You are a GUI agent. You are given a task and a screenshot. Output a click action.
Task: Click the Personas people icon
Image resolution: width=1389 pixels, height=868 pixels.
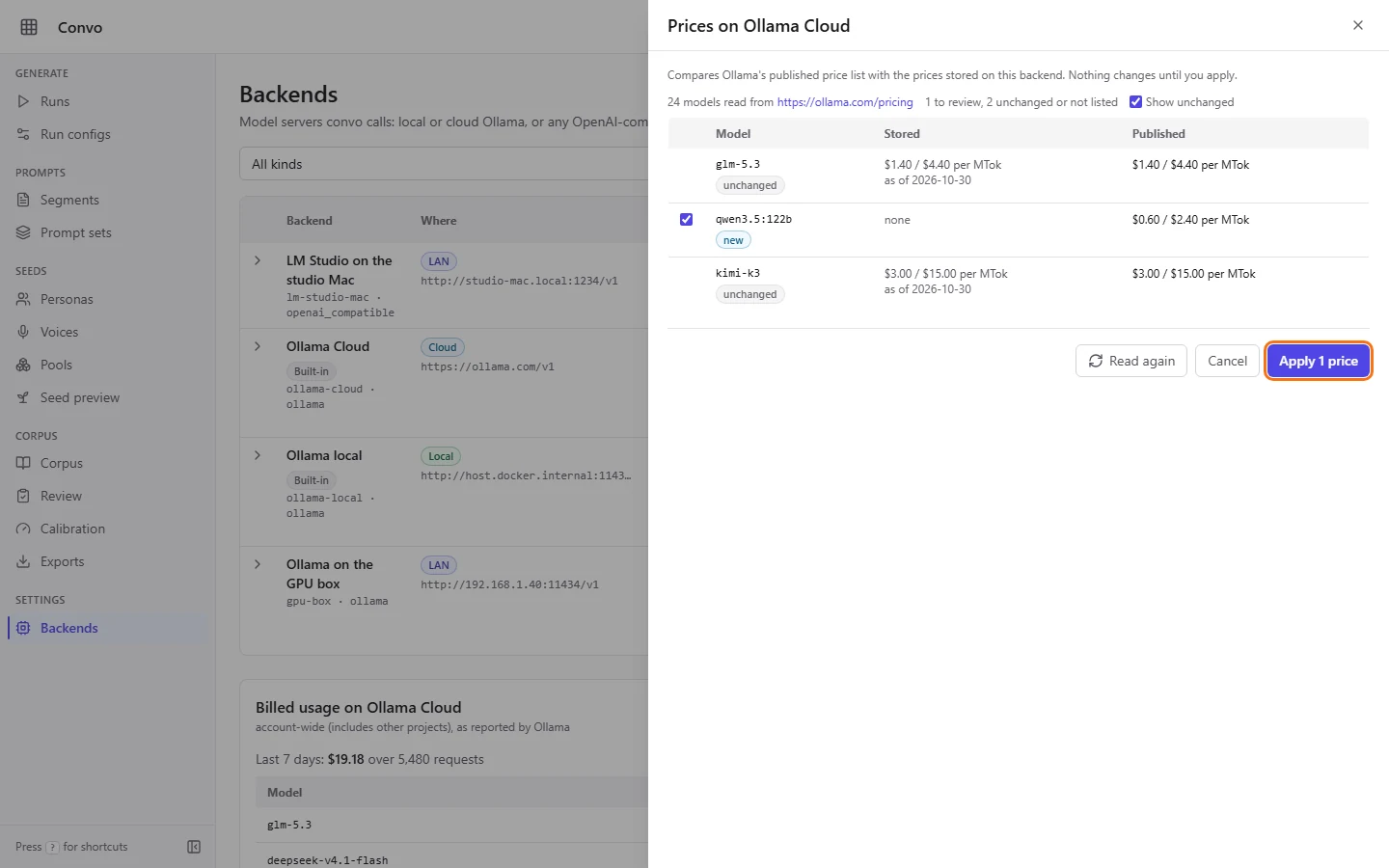click(x=24, y=299)
